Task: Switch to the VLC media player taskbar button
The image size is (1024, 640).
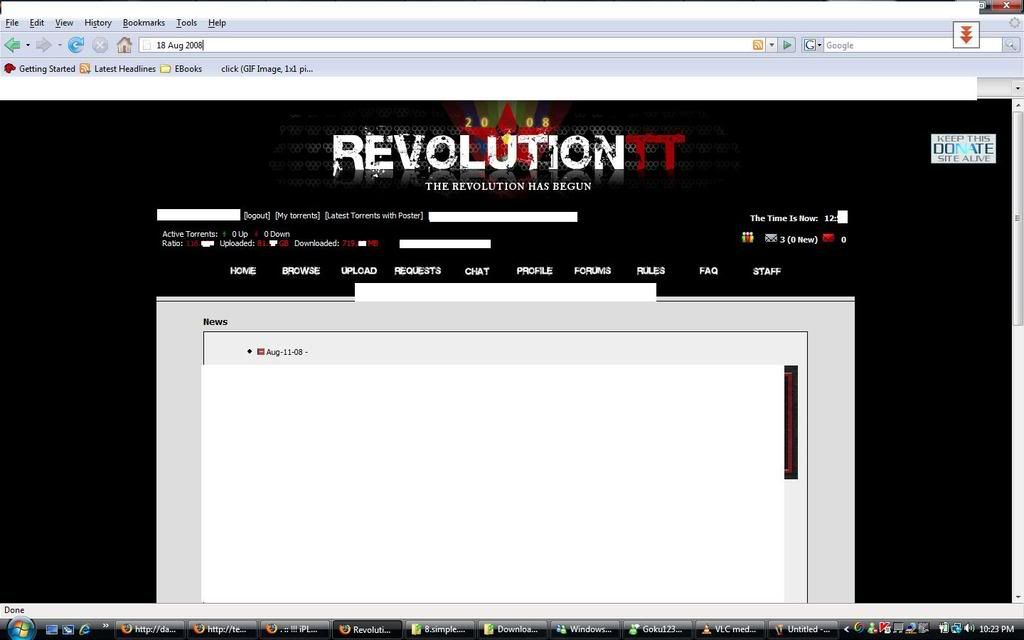Action: coord(729,630)
